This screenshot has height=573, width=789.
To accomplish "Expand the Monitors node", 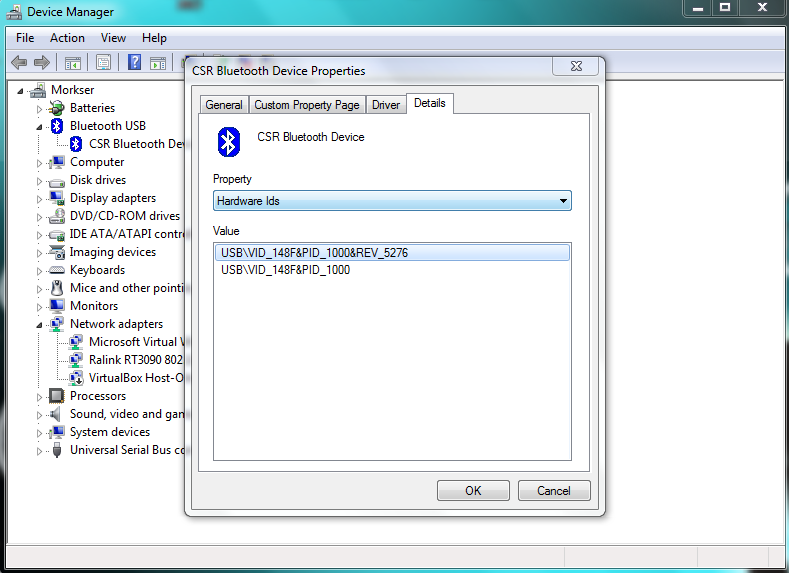I will tap(39, 307).
